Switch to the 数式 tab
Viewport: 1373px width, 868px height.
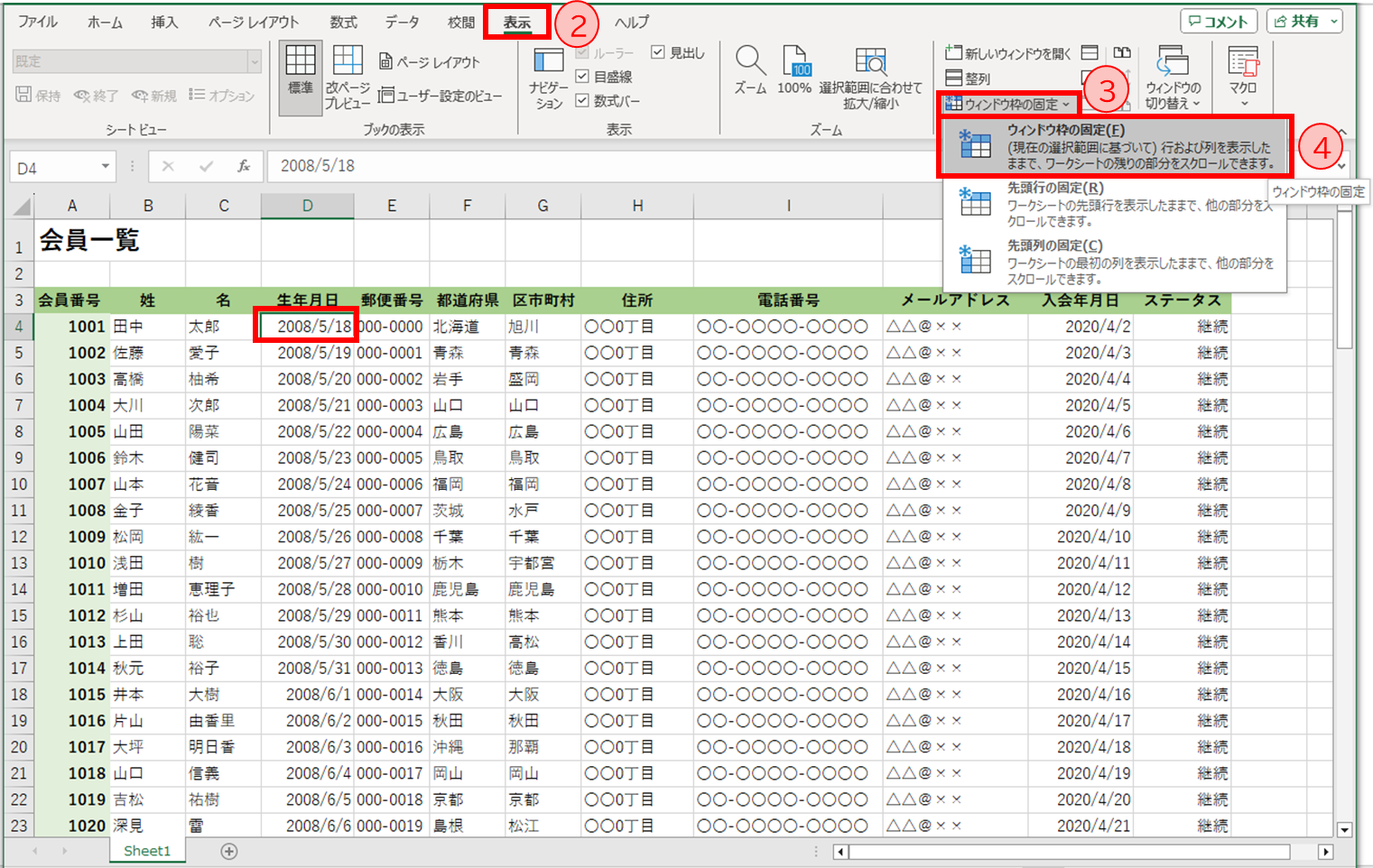[343, 22]
